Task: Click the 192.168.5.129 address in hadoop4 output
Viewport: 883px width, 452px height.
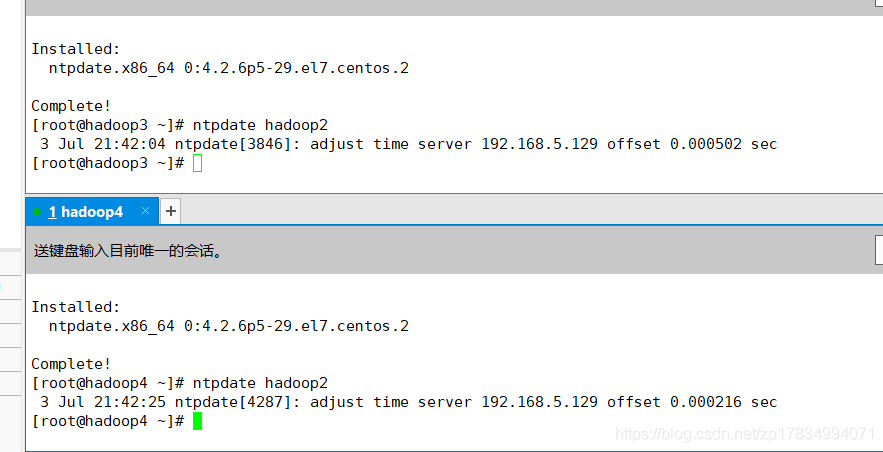Action: [539, 402]
